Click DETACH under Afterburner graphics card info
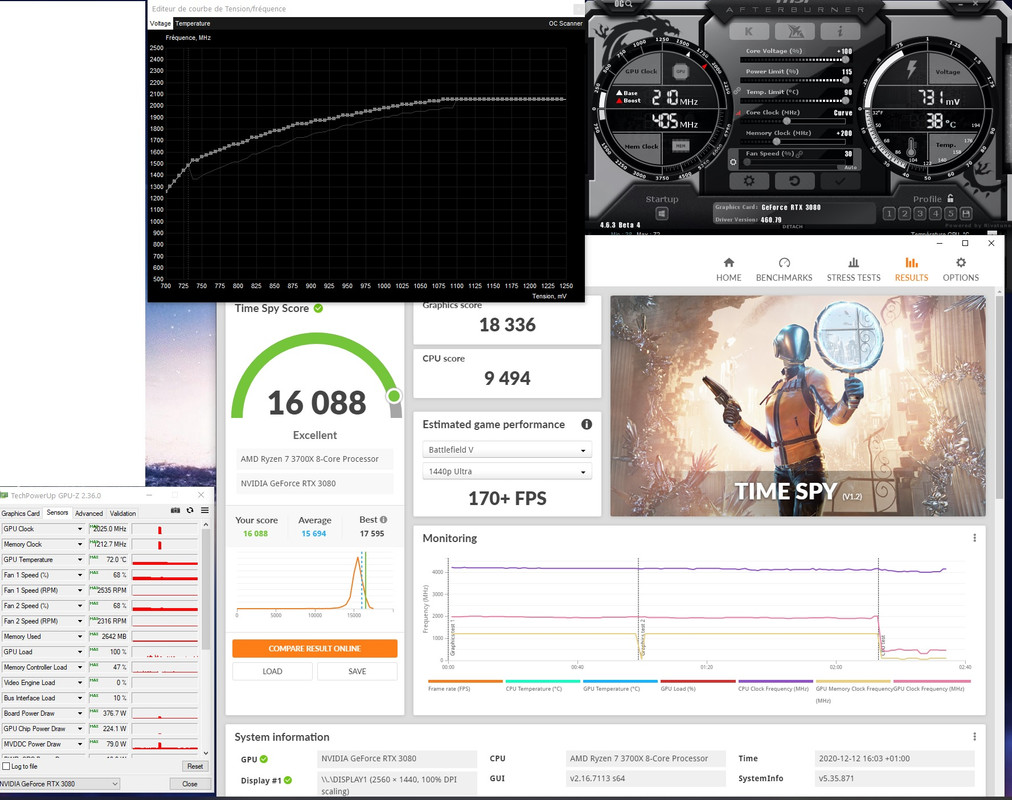 pos(792,226)
